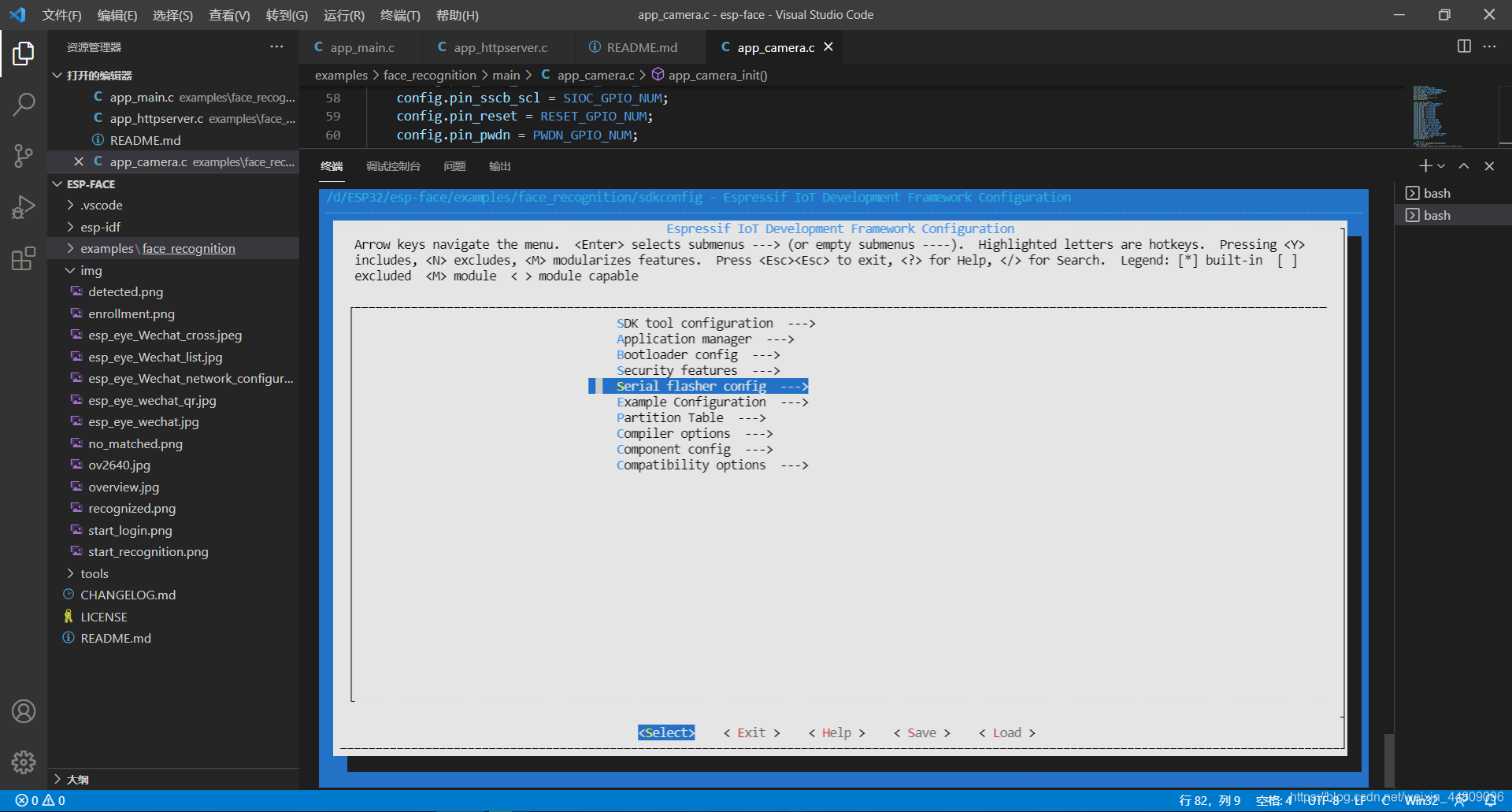Open the Explorer view in activity bar
The image size is (1512, 812).
24,54
